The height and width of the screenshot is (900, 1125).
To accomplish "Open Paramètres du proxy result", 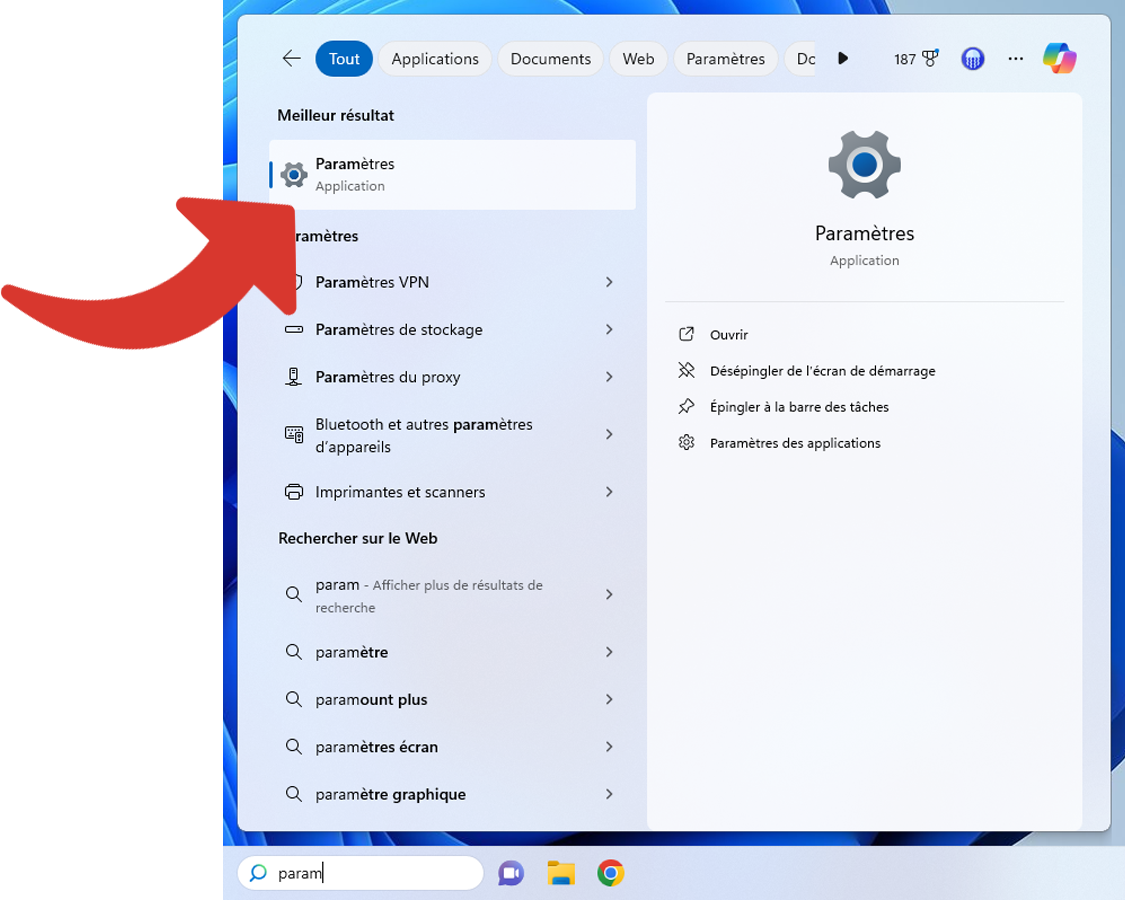I will click(452, 377).
